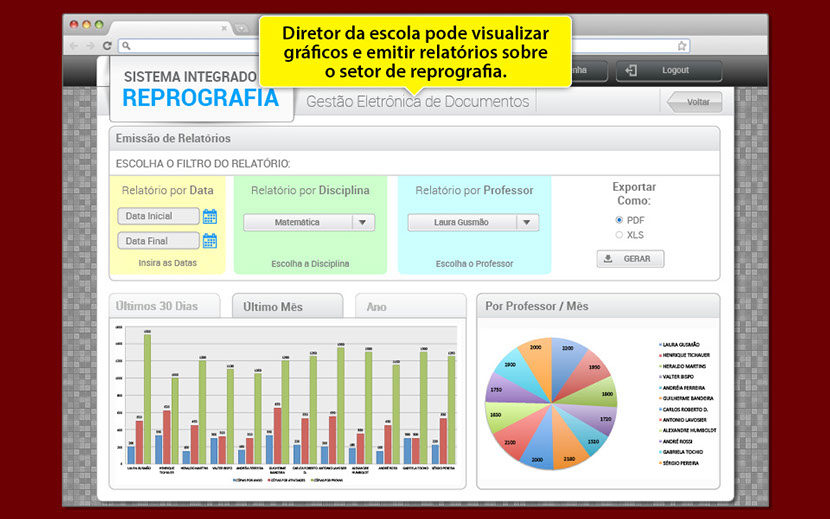
Task: Select XLS export format
Action: click(x=619, y=235)
